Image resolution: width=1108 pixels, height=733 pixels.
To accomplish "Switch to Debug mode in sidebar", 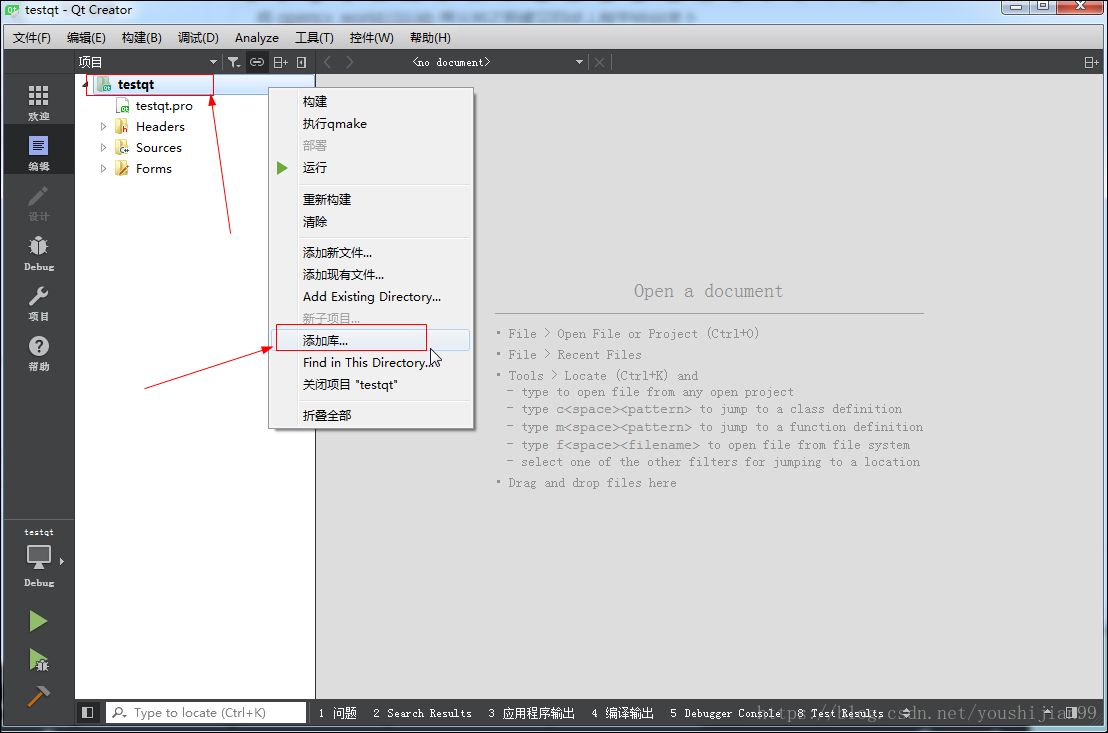I will pyautogui.click(x=38, y=253).
